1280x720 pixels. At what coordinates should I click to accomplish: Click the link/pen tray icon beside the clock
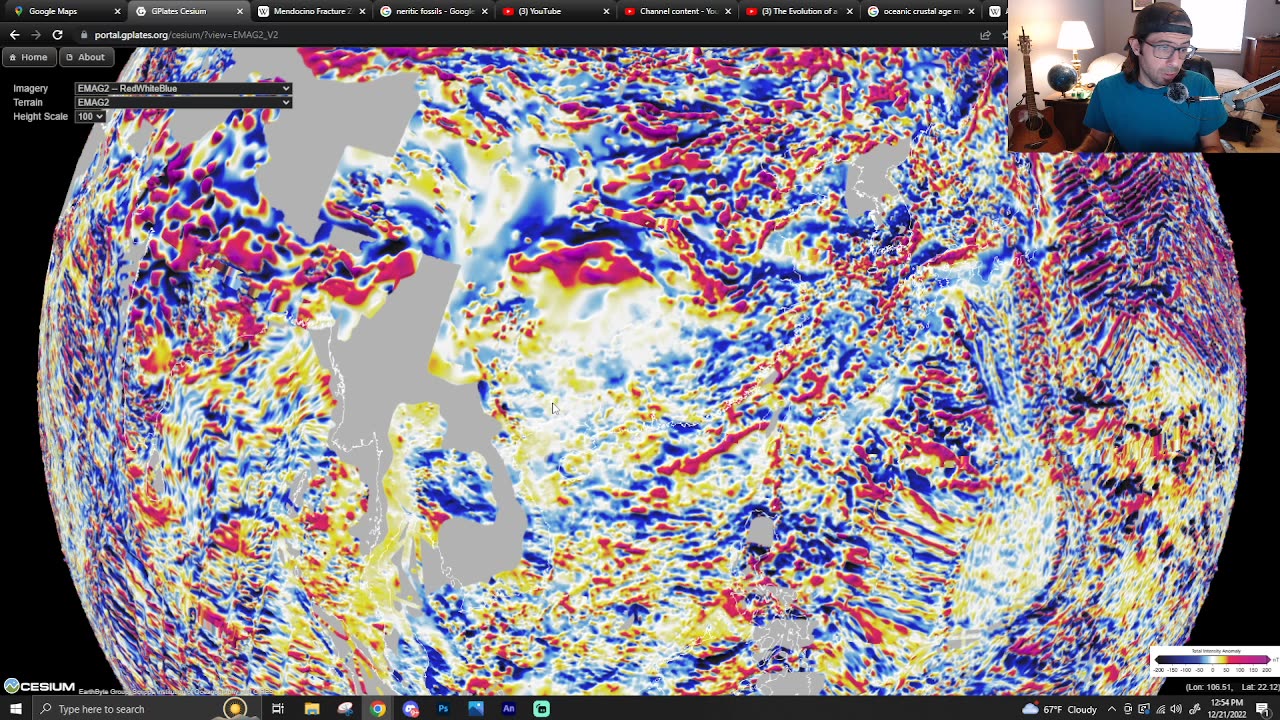point(1194,709)
